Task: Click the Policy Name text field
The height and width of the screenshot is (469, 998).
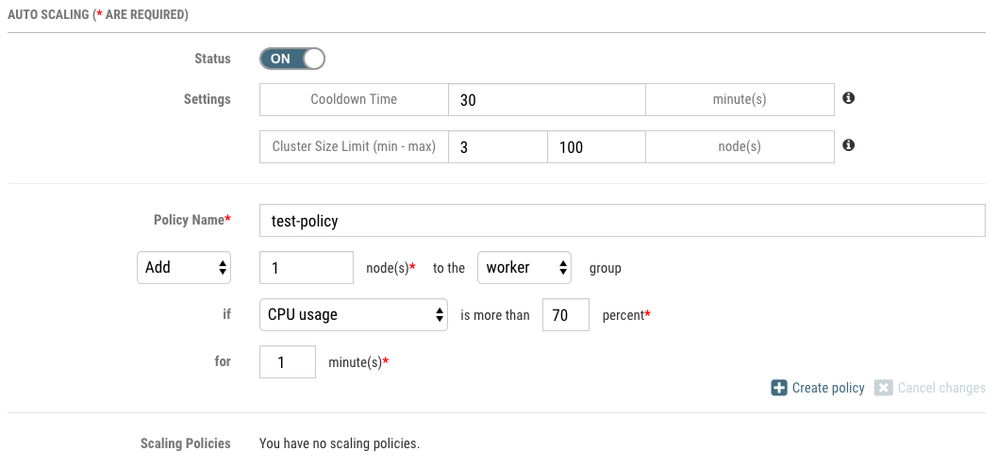Action: point(622,220)
